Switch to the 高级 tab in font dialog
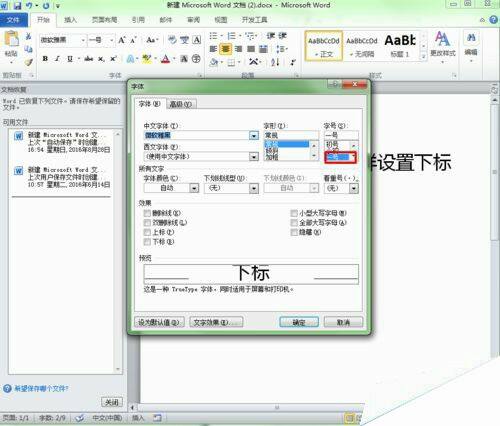500x426 pixels. pos(180,104)
